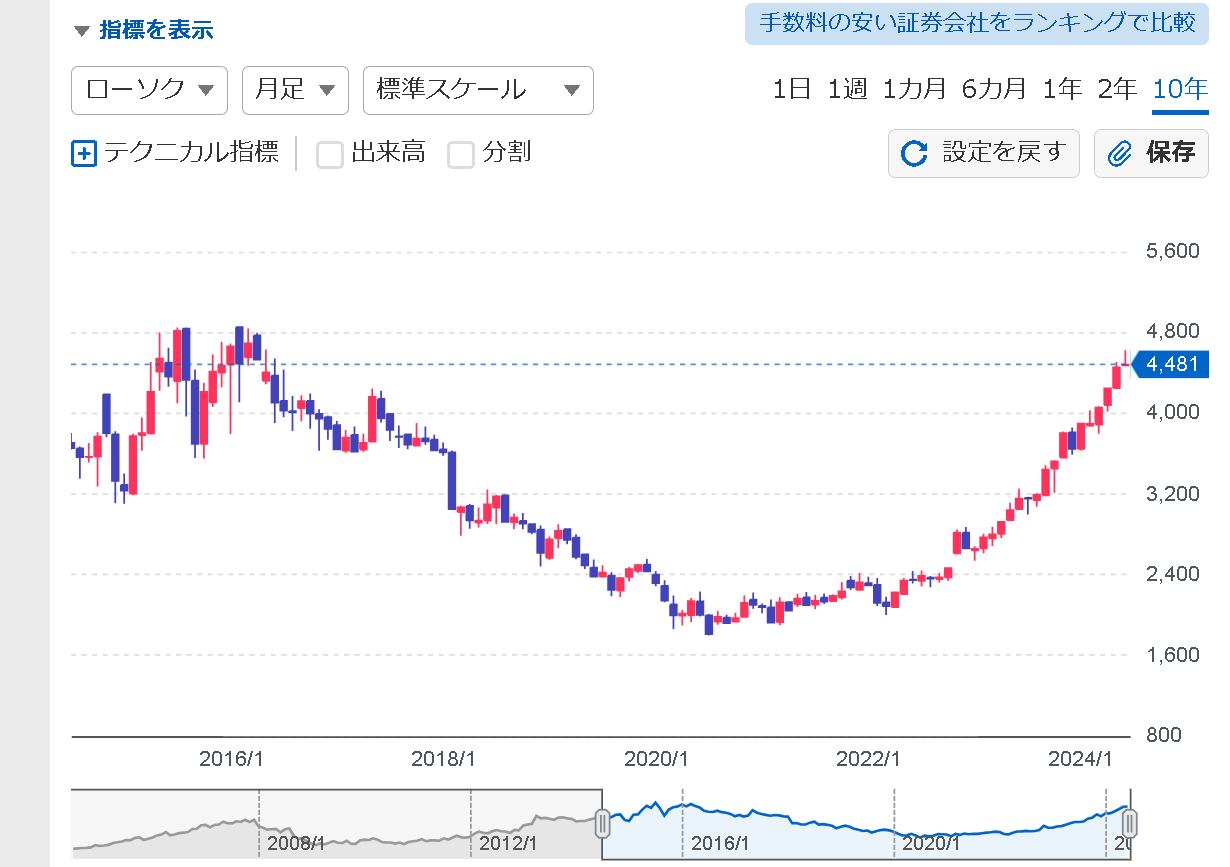The image size is (1230, 867).
Task: Select the 10年 range tab
Action: 1180,89
